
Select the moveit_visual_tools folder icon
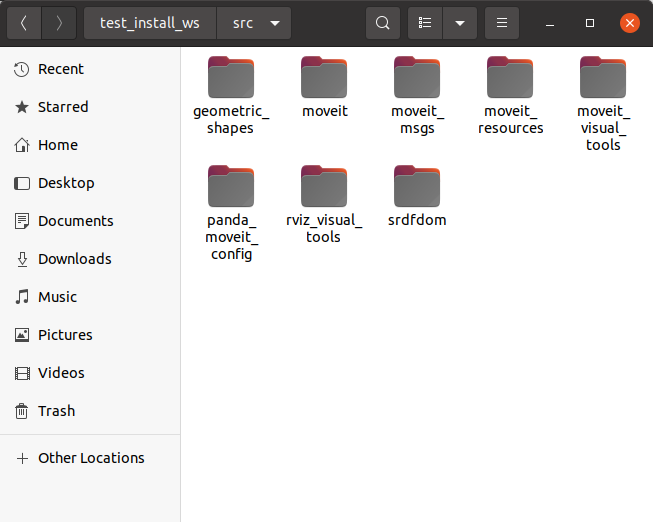603,77
